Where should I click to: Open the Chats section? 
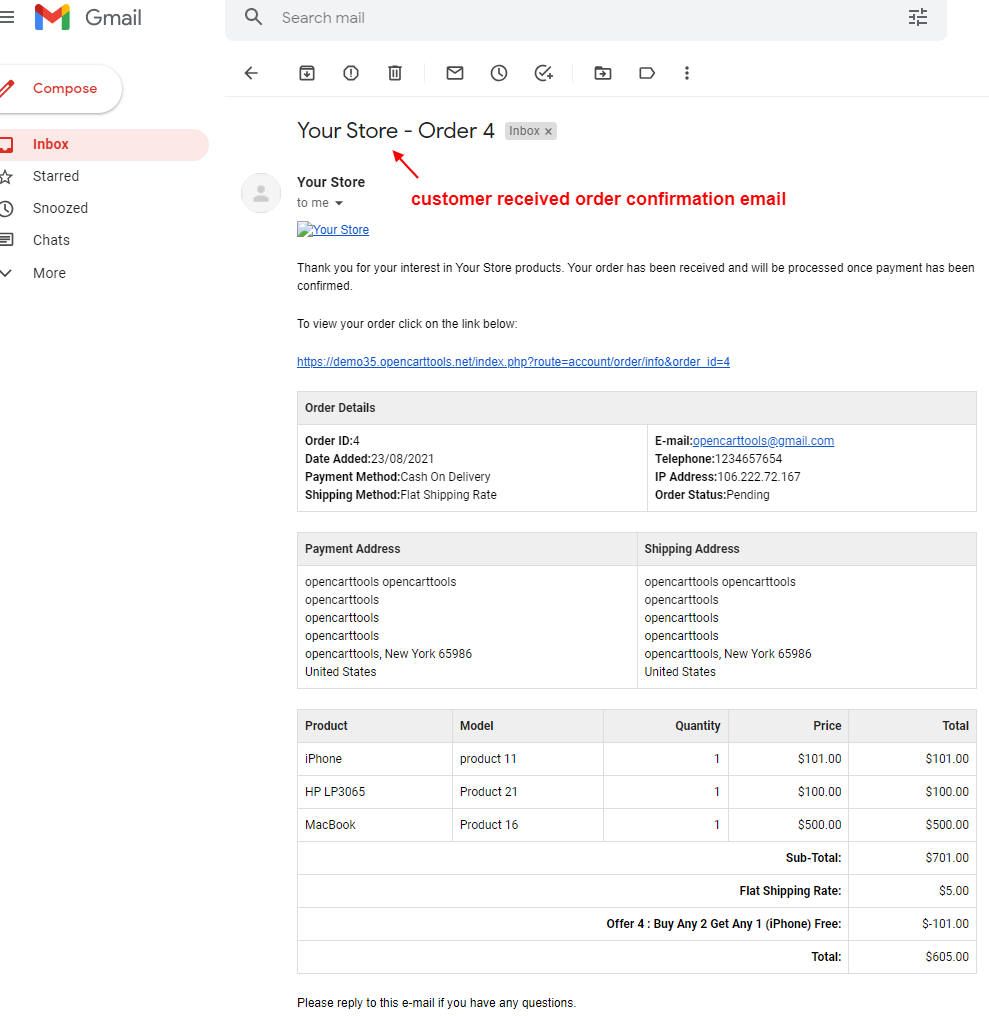click(x=52, y=240)
